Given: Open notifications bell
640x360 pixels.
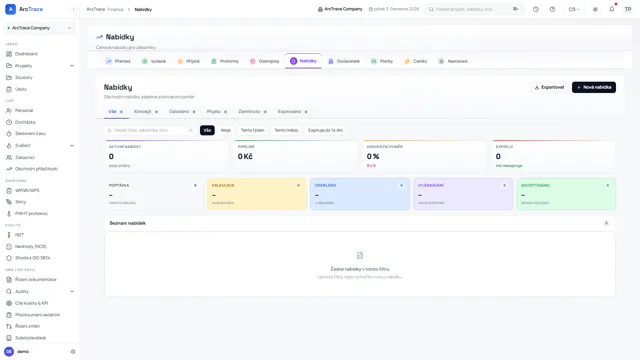Looking at the screenshot, I should [611, 9].
